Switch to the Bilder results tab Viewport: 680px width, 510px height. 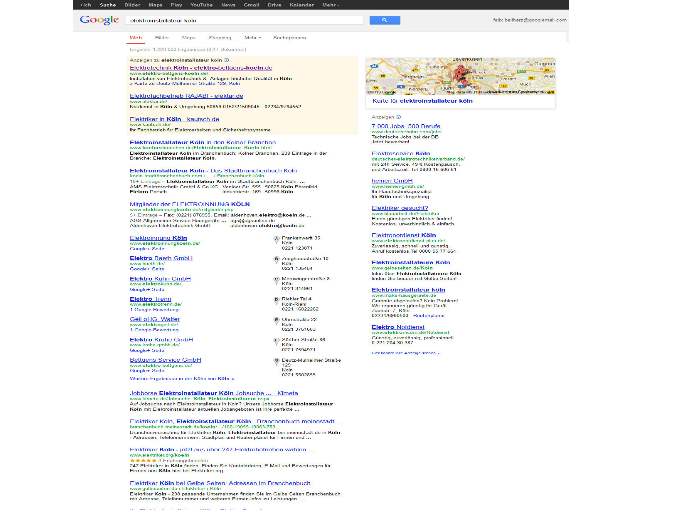(x=162, y=38)
